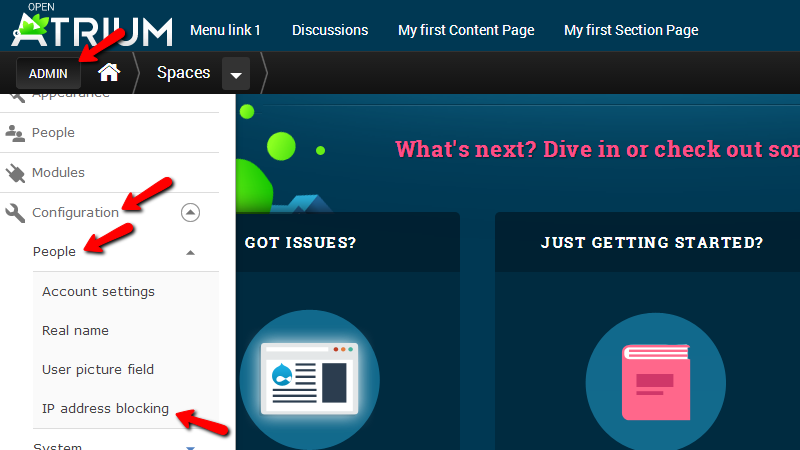This screenshot has height=450, width=800.
Task: Click the Modules plug icon
Action: 15,172
